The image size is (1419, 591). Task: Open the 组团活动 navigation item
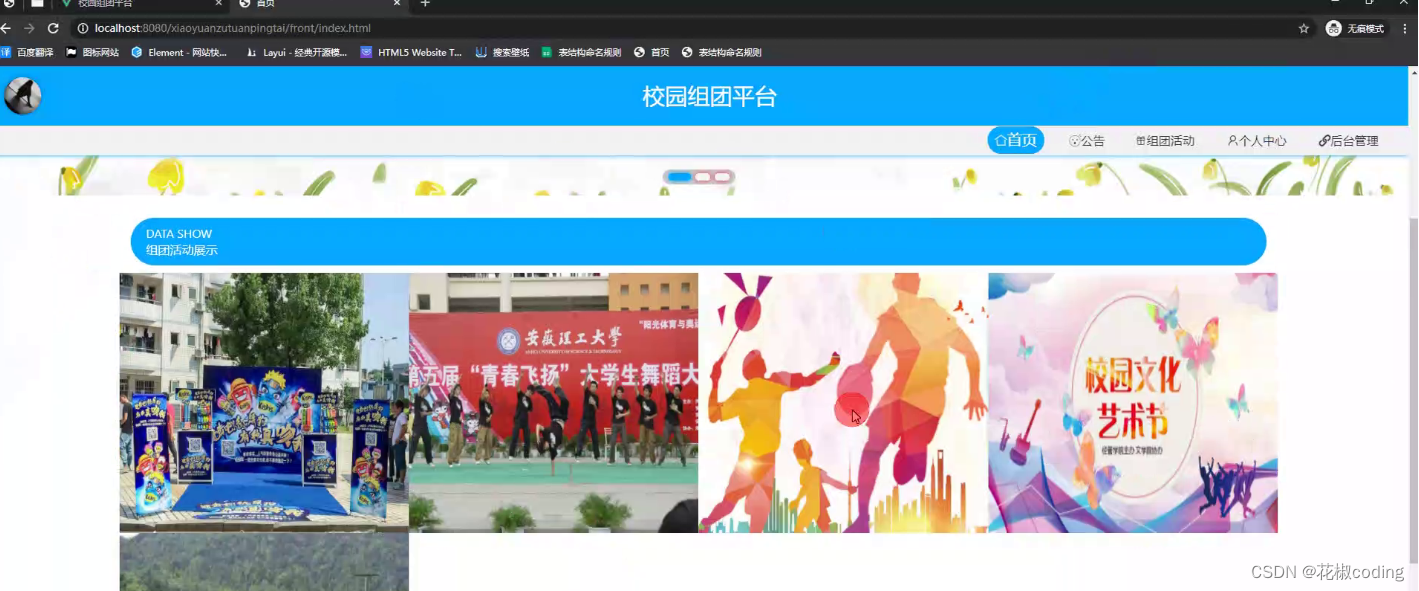click(x=1166, y=141)
